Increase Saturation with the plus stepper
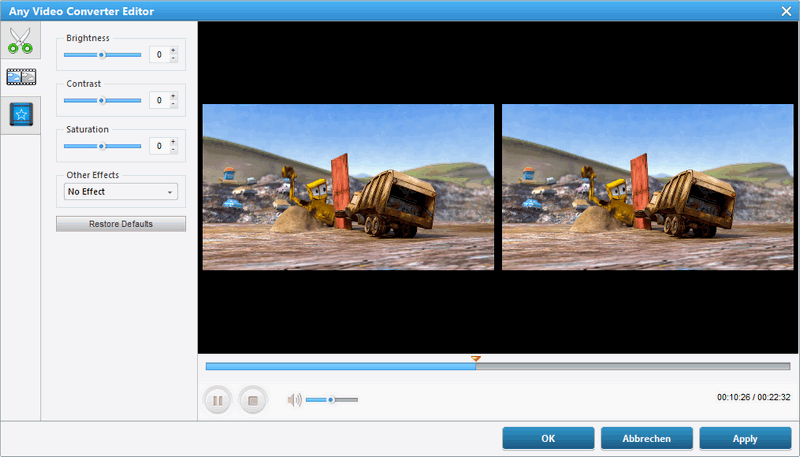This screenshot has width=800, height=457. (173, 142)
